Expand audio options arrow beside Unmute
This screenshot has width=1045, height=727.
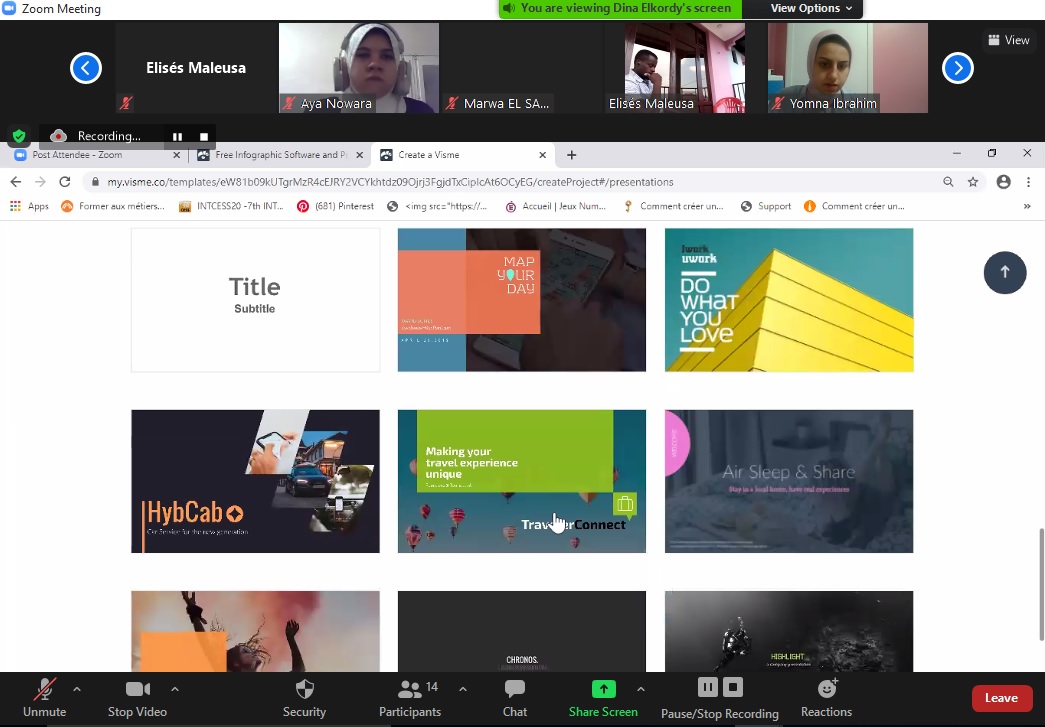pyautogui.click(x=77, y=689)
